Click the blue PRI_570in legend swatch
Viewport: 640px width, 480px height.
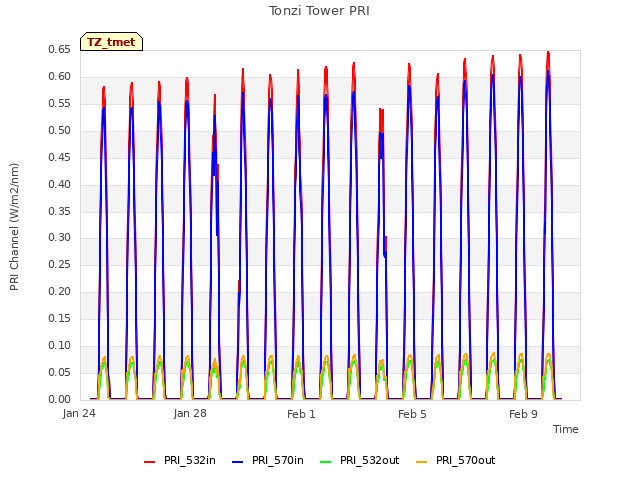tap(238, 462)
